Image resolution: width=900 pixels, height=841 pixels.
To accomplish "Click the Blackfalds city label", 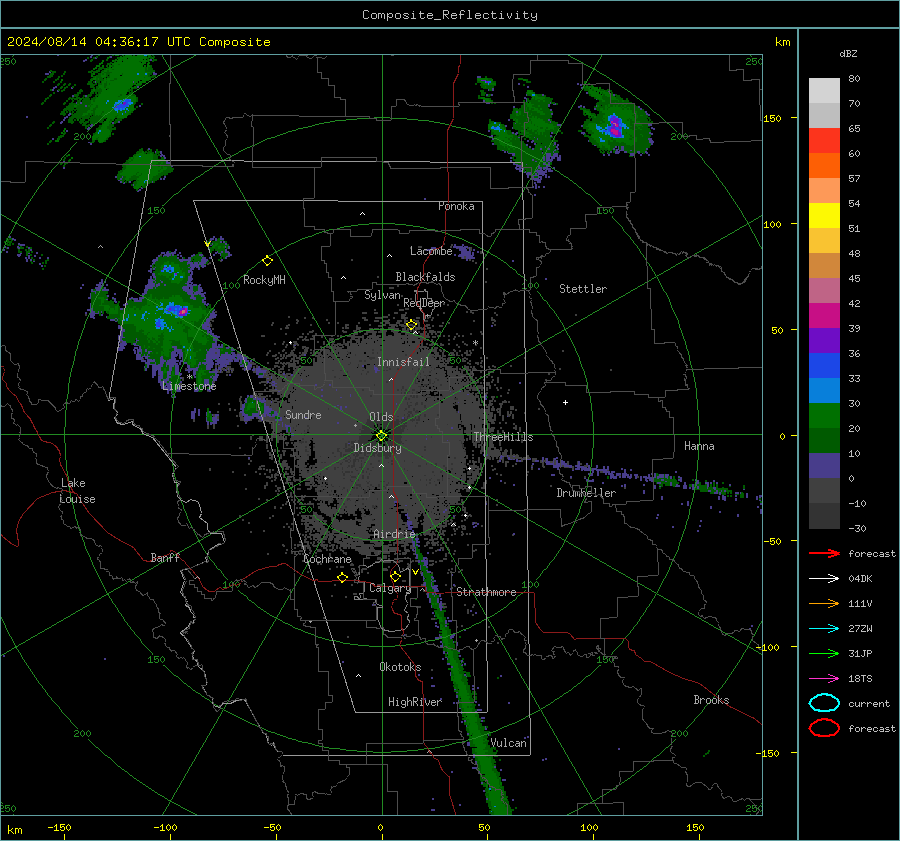I will (x=425, y=277).
